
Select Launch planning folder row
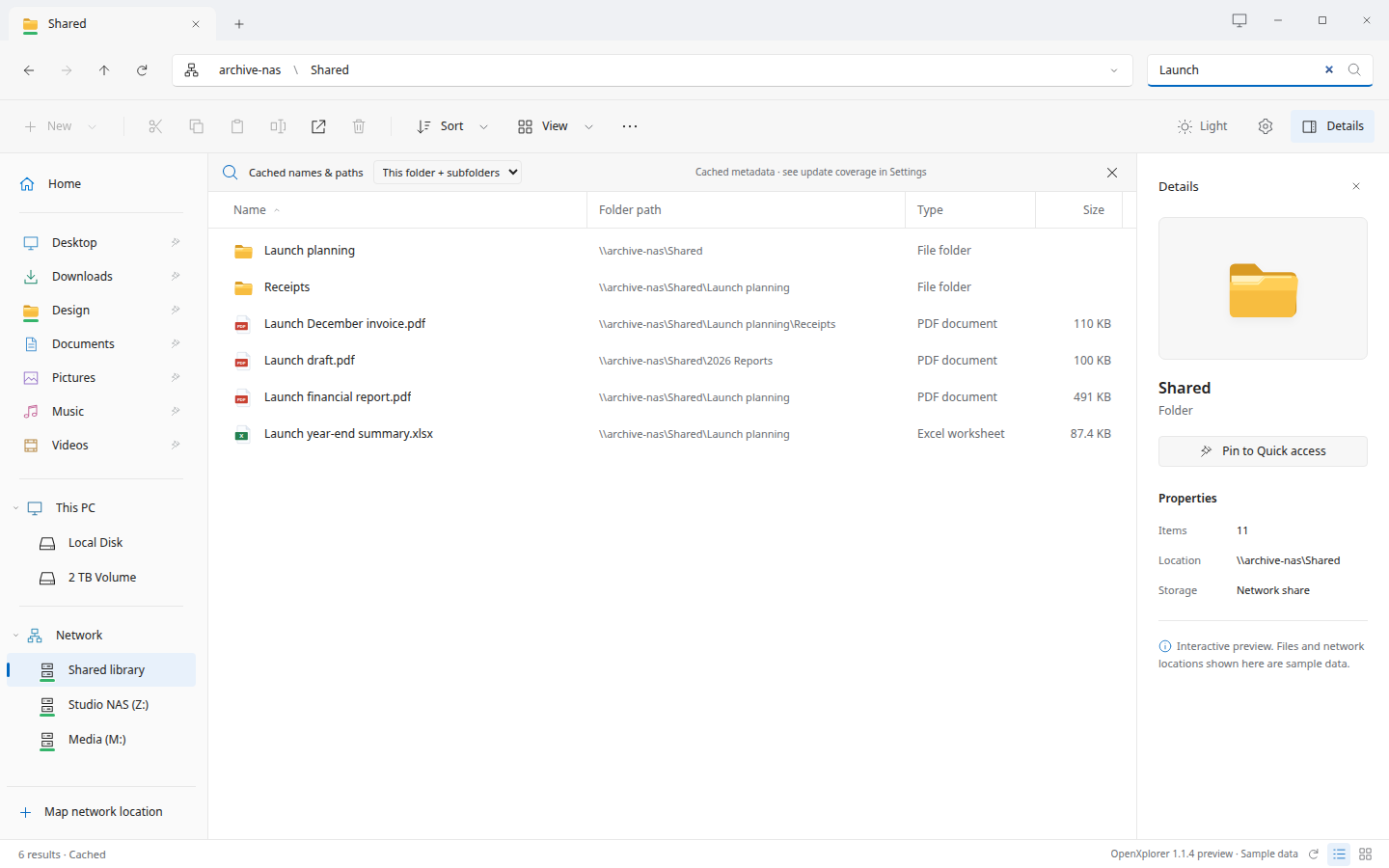[x=672, y=251]
